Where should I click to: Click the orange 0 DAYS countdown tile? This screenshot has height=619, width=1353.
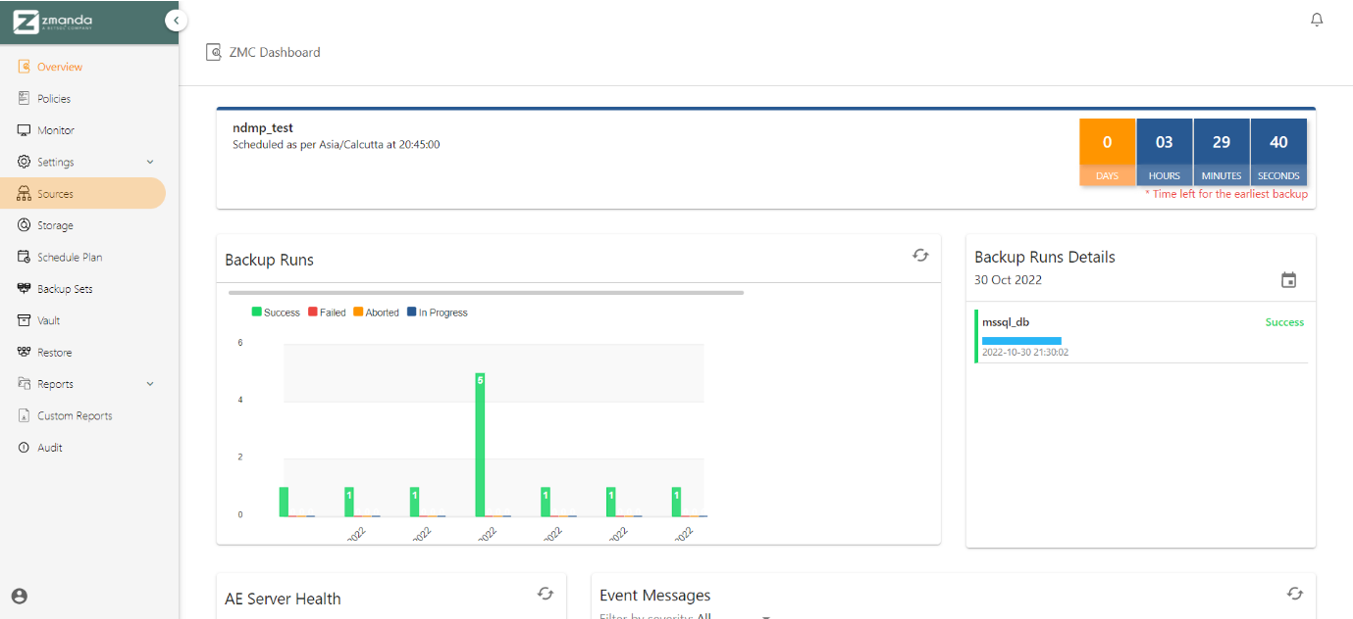click(x=1107, y=152)
